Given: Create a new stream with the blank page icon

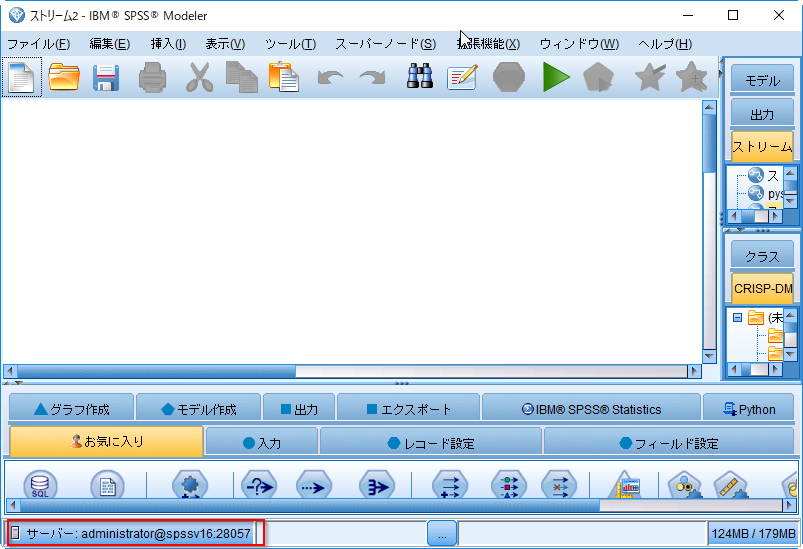Looking at the screenshot, I should [22, 77].
